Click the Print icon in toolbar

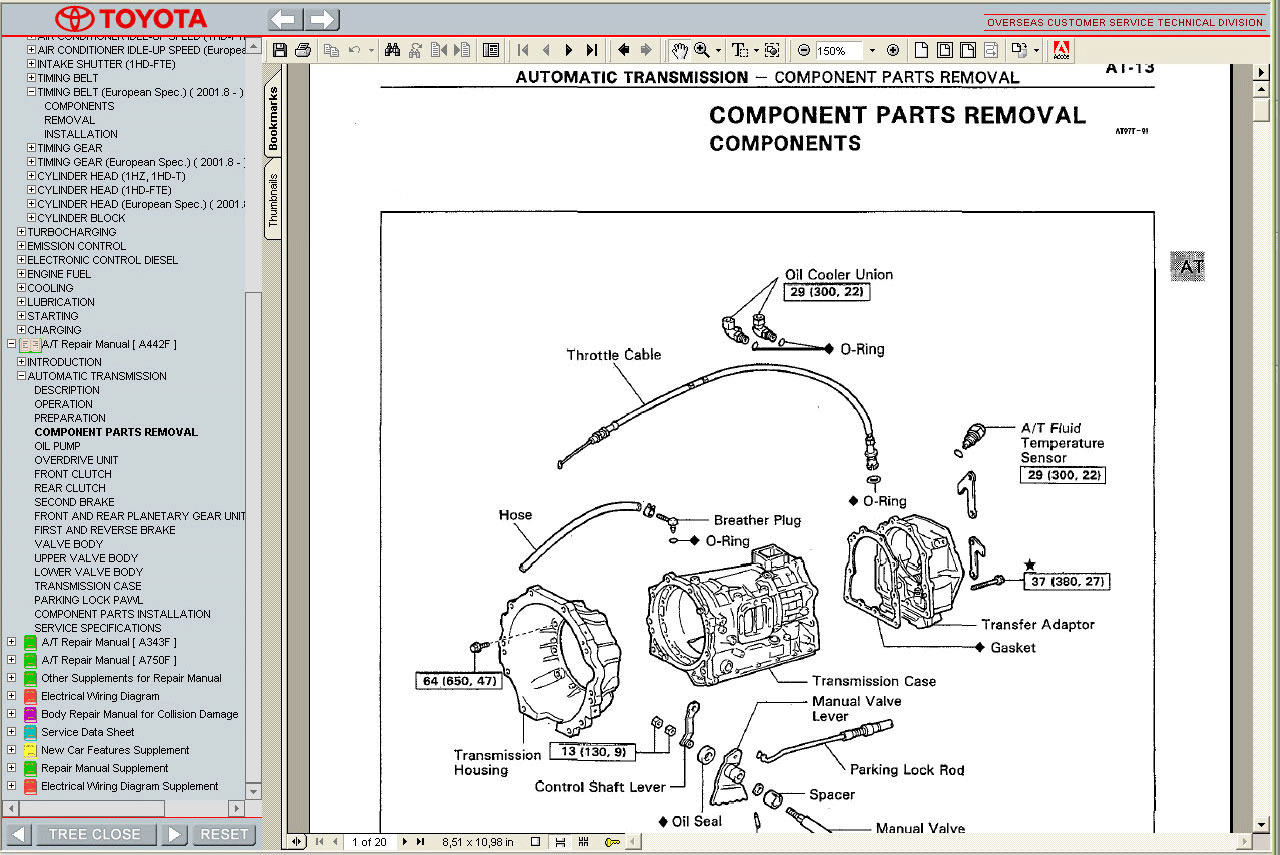pyautogui.click(x=303, y=50)
